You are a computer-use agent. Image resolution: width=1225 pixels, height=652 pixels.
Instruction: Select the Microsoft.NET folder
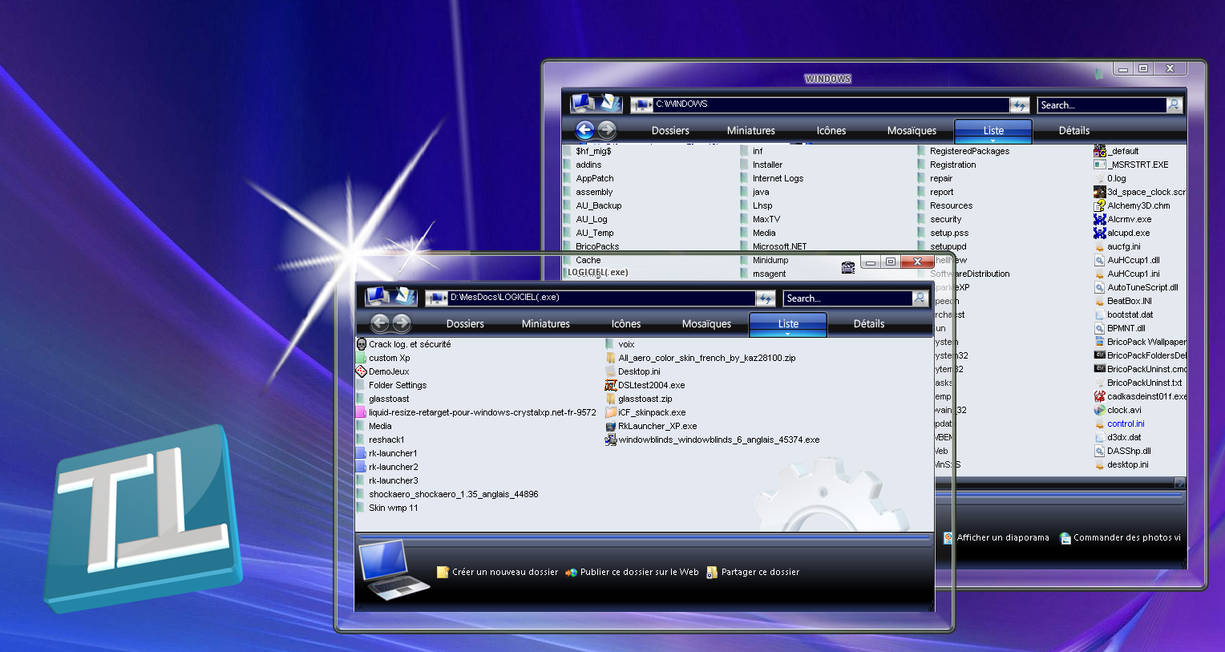point(774,246)
